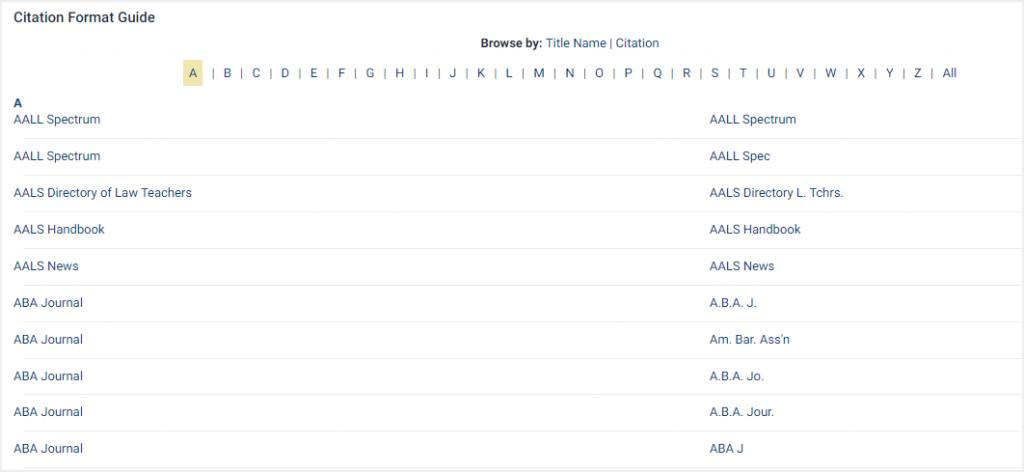Image resolution: width=1024 pixels, height=472 pixels.
Task: Open the first AALL Spectrum title link
Action: point(57,119)
